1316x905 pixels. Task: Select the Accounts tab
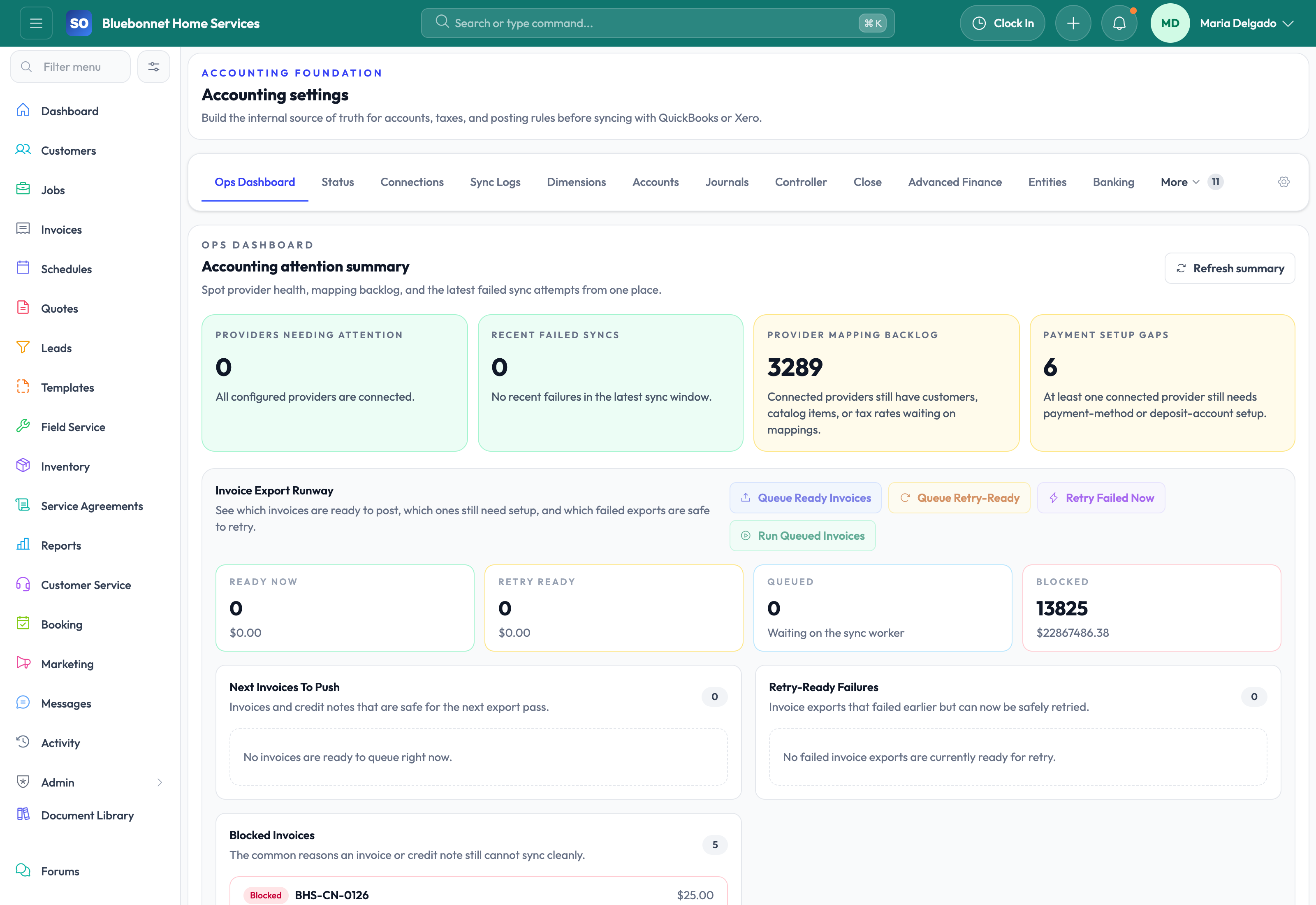(656, 182)
